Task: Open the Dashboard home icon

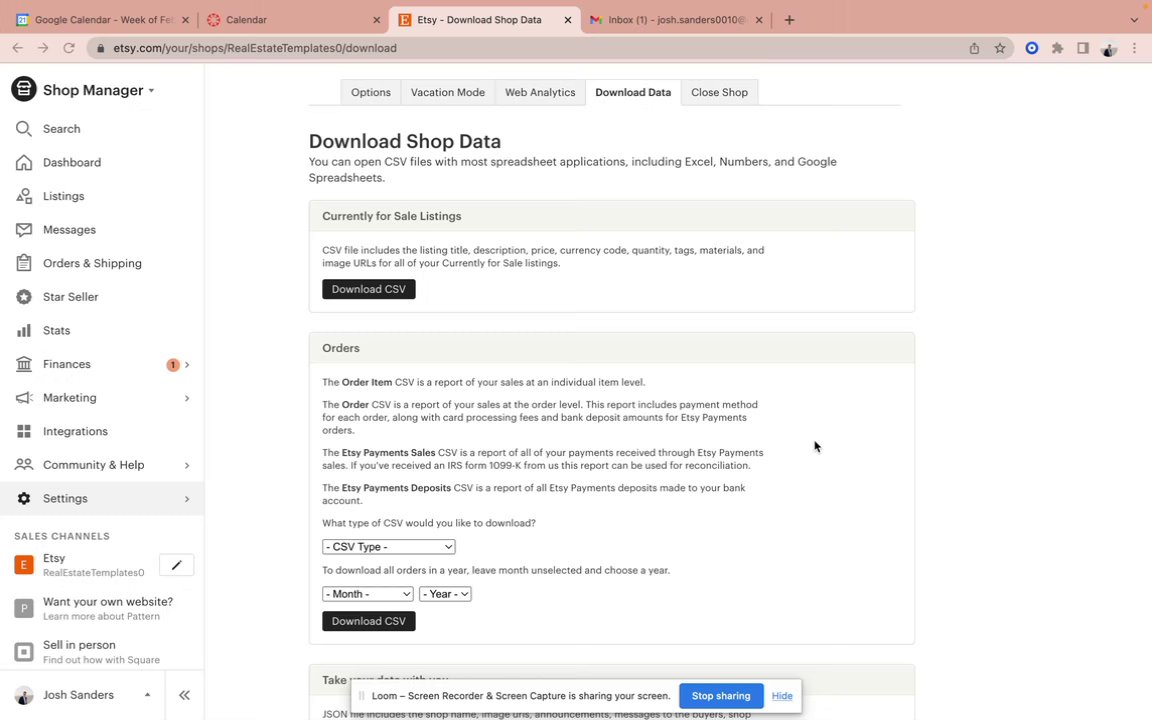Action: 24,162
